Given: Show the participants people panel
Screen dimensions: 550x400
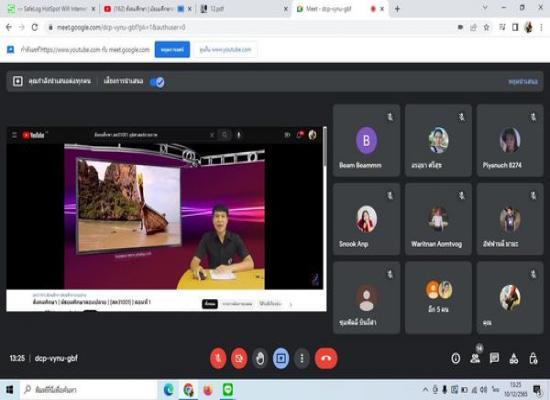Looking at the screenshot, I should coord(475,358).
